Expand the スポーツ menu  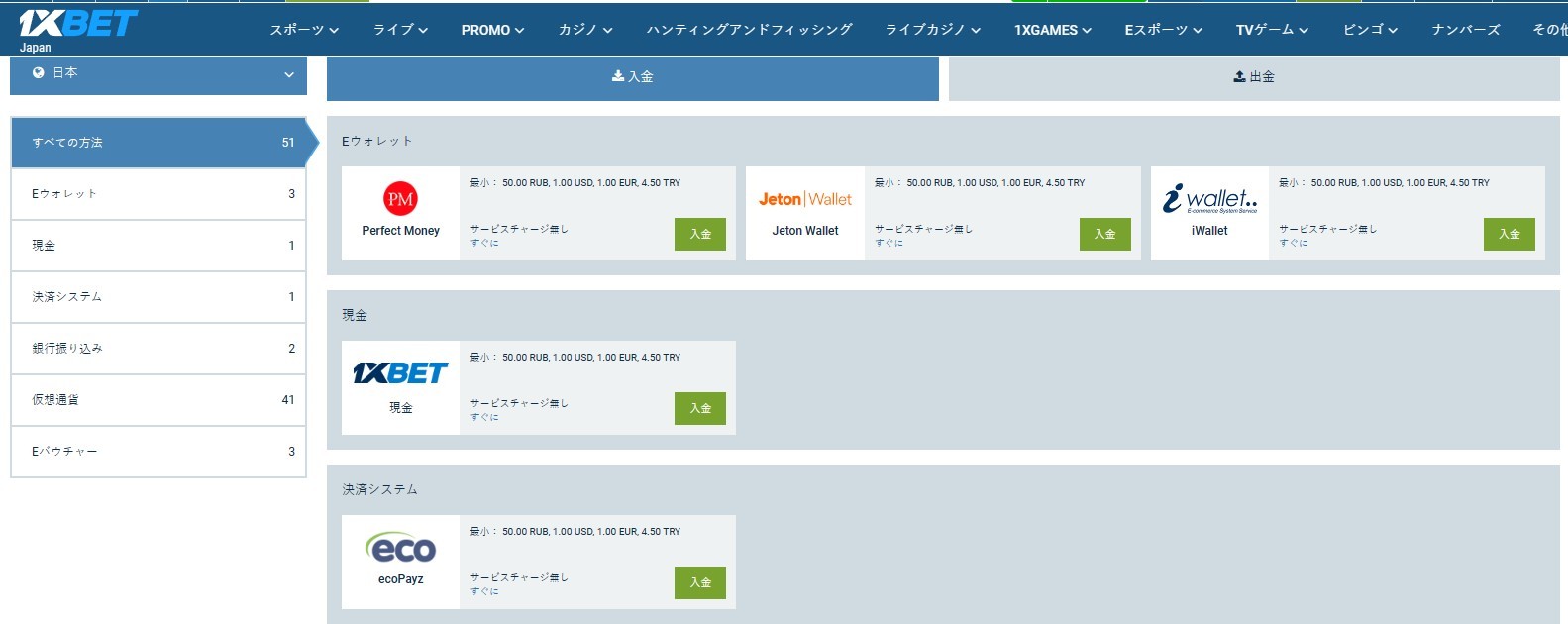(x=304, y=30)
